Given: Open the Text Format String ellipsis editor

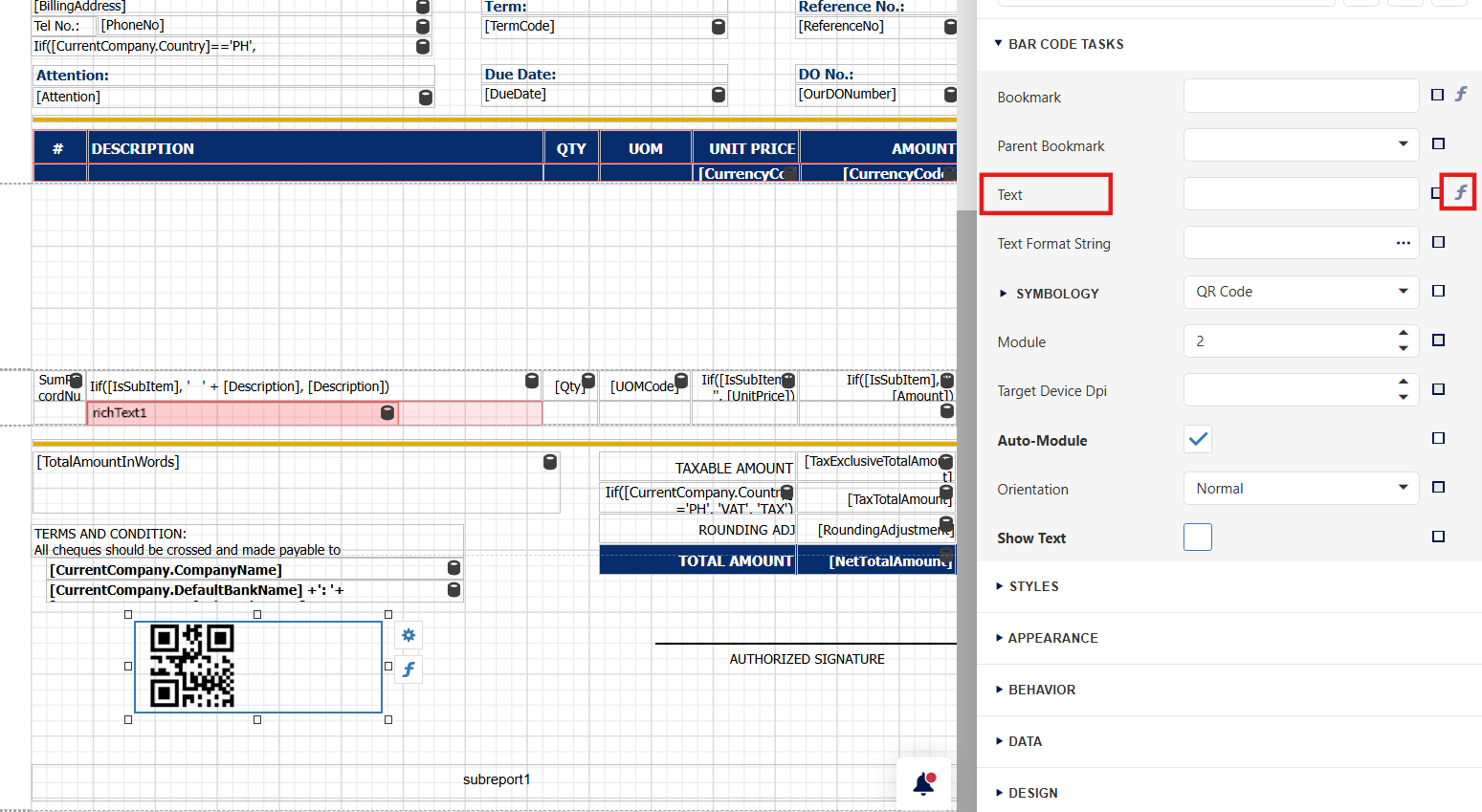Looking at the screenshot, I should point(1404,243).
